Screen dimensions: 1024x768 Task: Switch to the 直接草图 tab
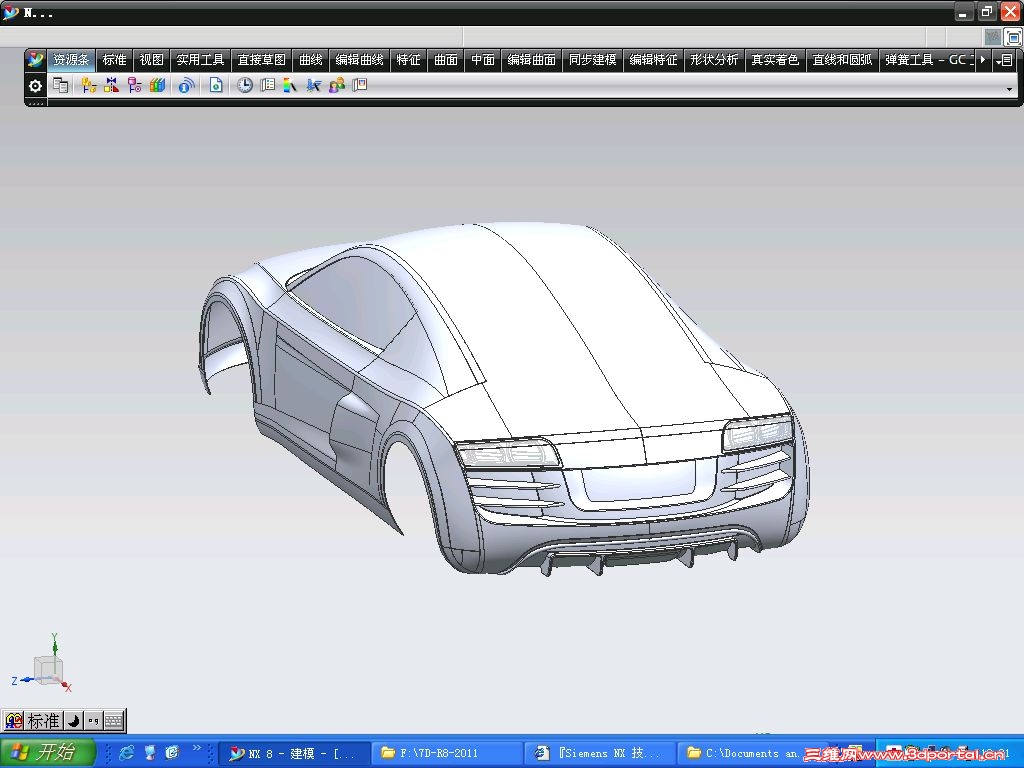pos(261,60)
